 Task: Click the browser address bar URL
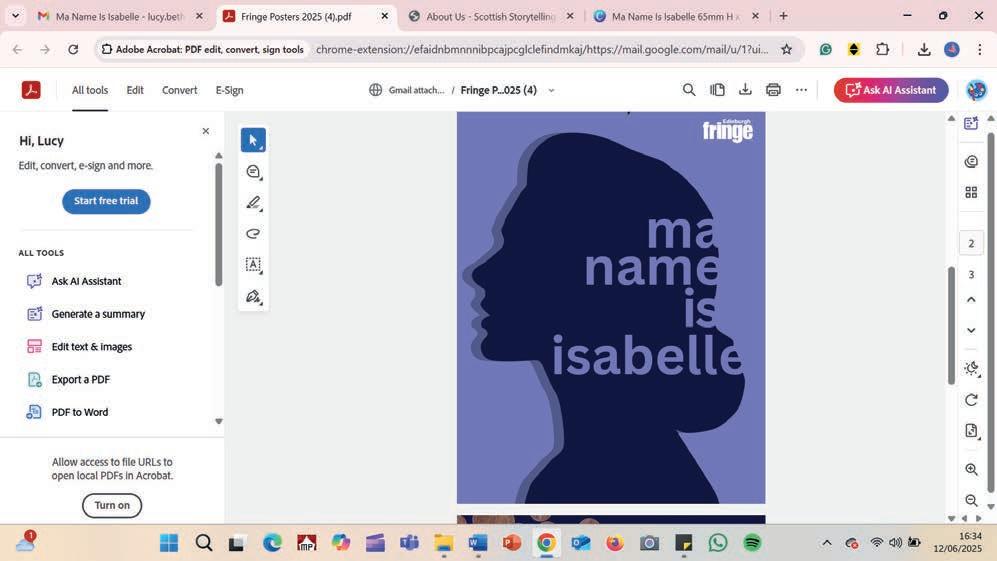pos(542,49)
